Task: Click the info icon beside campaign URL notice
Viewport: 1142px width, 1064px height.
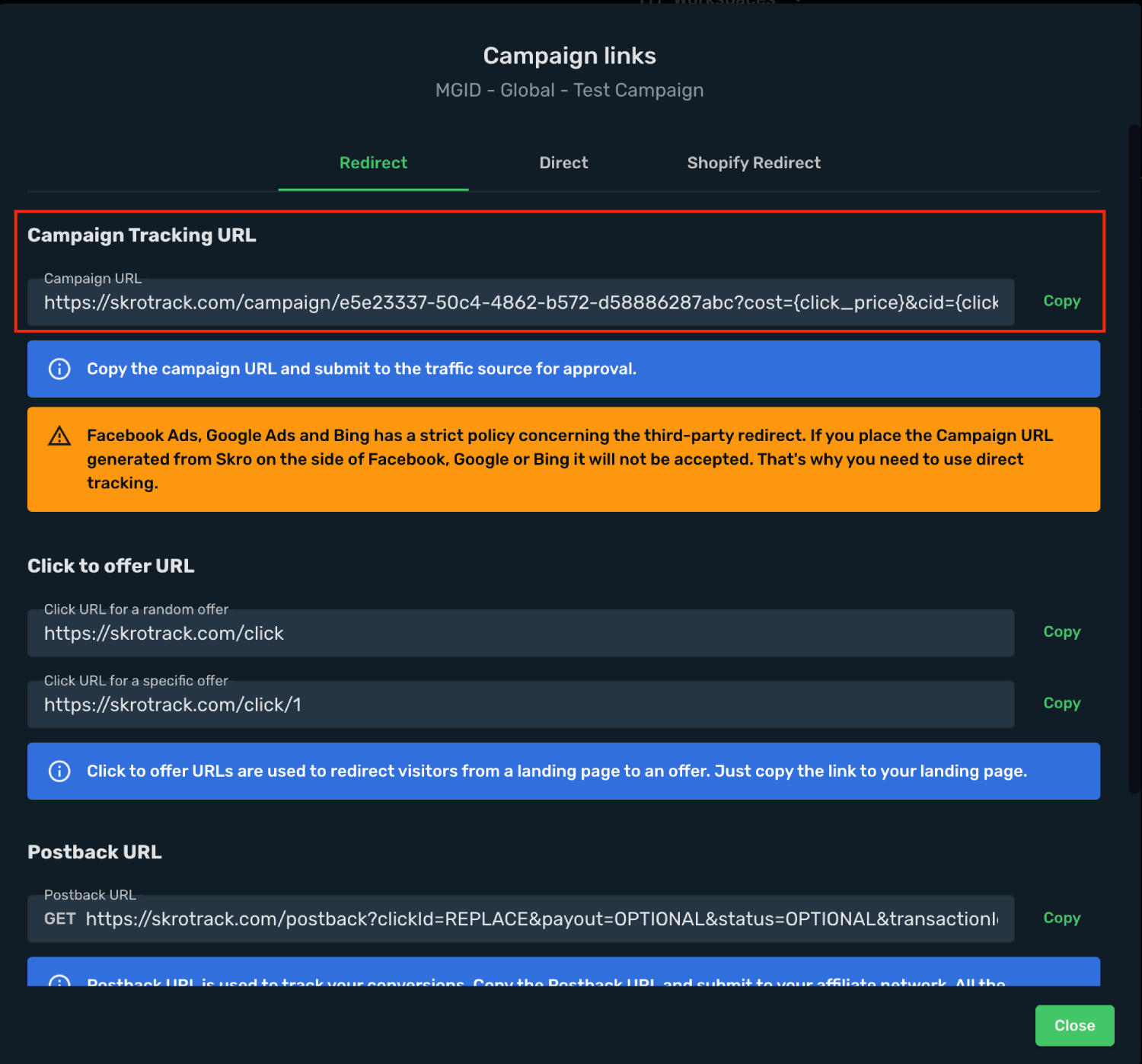Action: [59, 369]
